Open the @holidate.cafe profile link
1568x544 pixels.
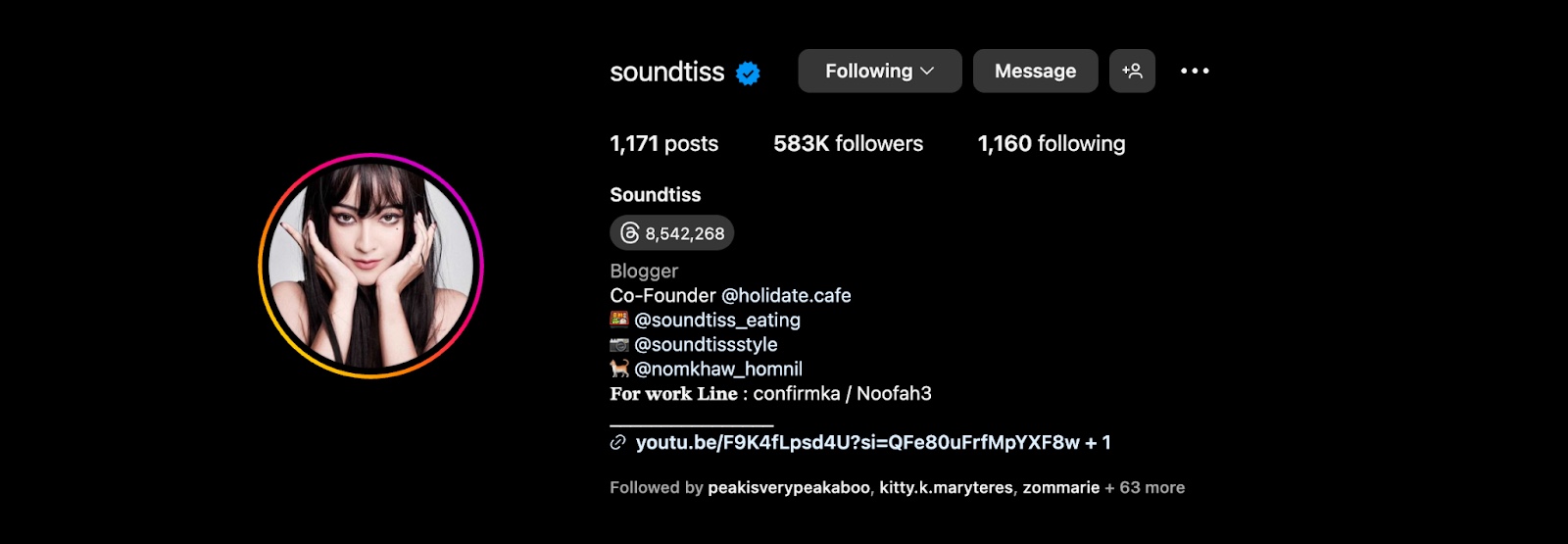[786, 296]
